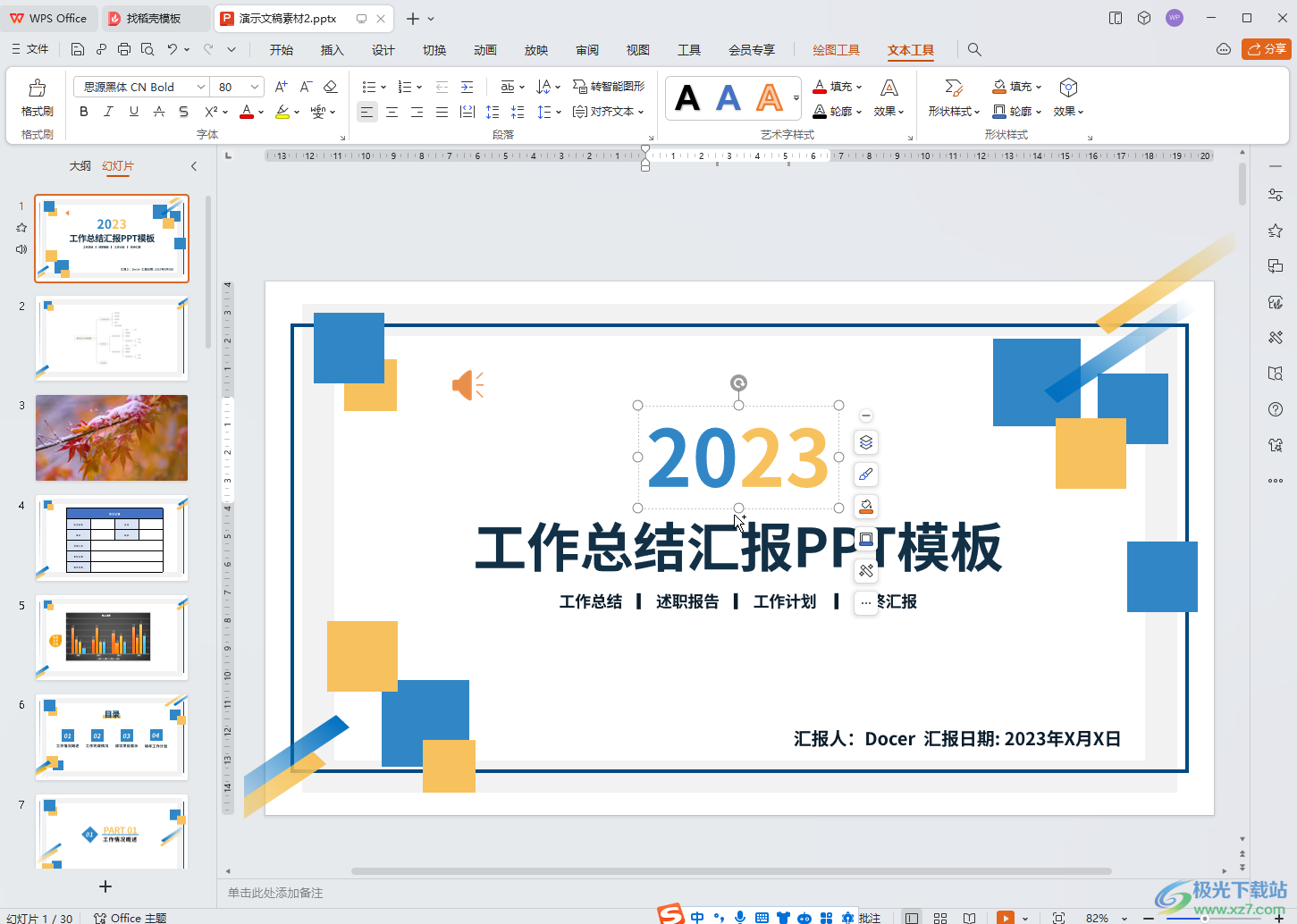Click the orange 分享 button
Screen dimensions: 1297x924
[1267, 49]
